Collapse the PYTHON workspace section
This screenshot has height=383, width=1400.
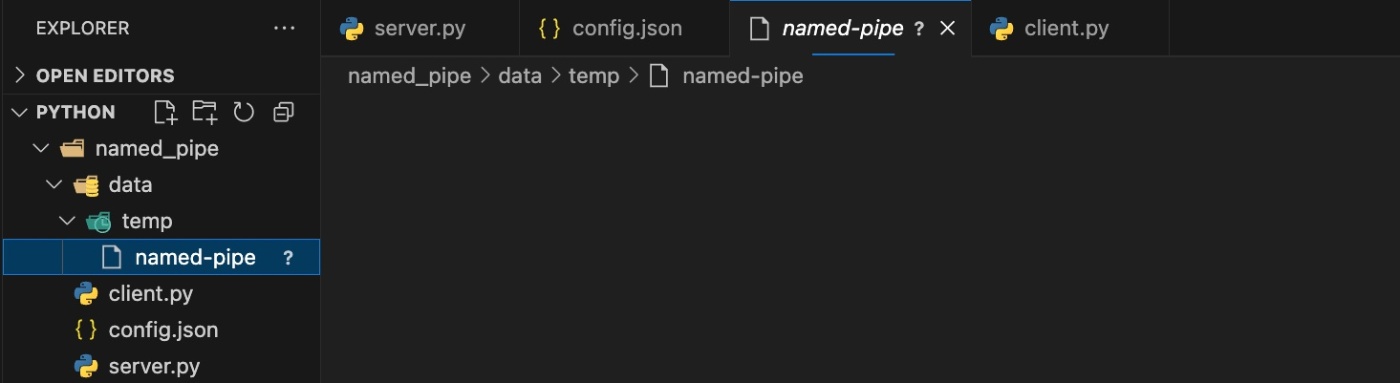click(x=19, y=112)
